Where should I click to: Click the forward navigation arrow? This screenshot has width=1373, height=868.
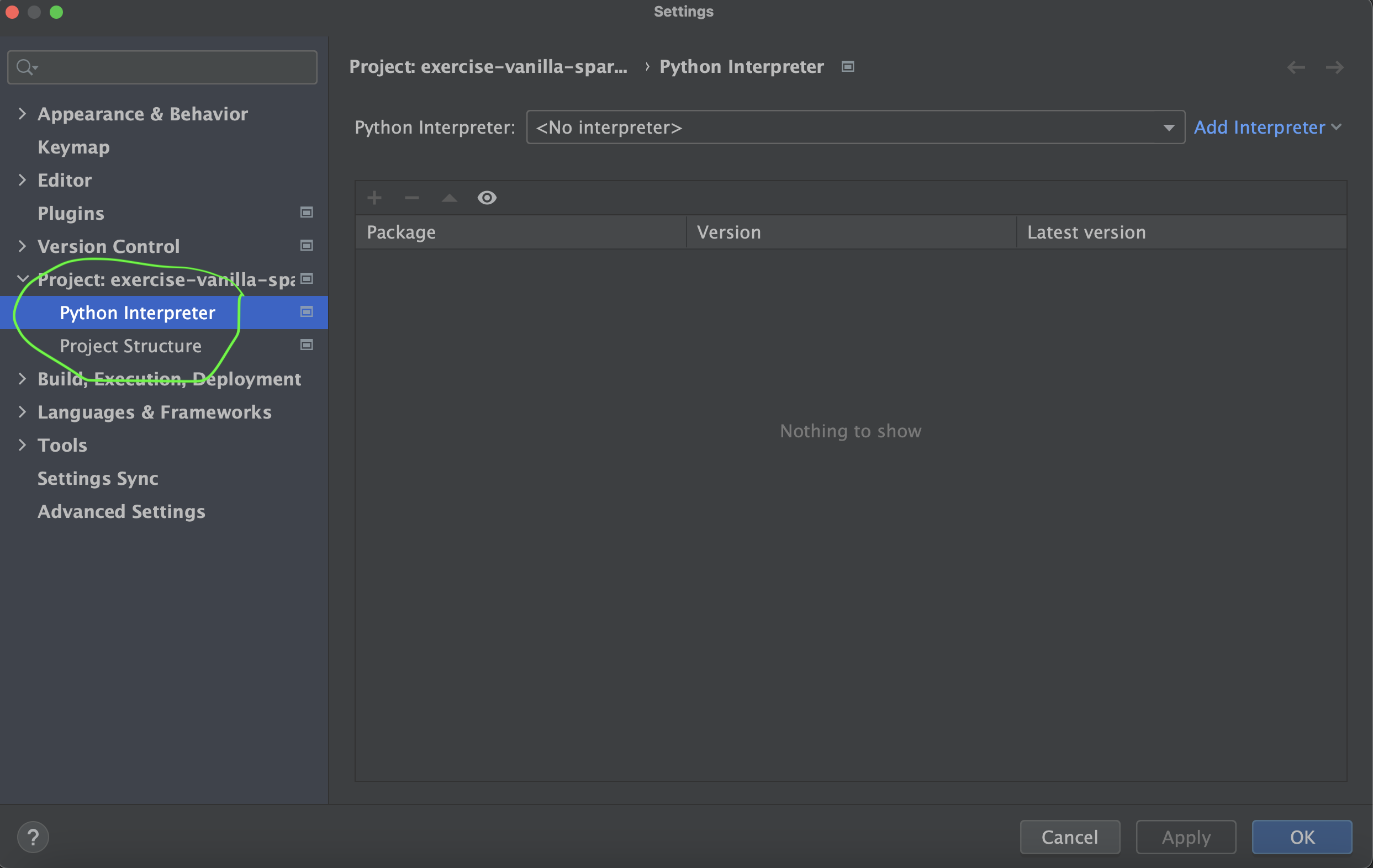coord(1334,67)
